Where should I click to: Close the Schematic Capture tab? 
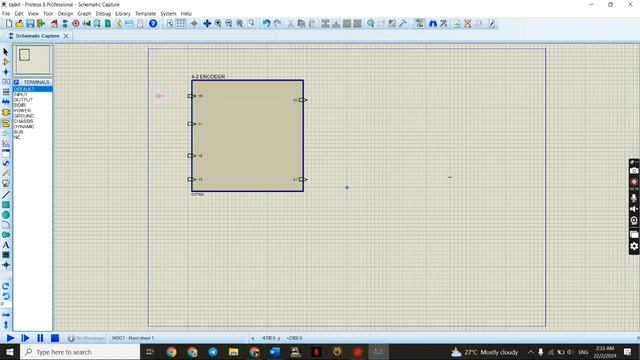pyautogui.click(x=66, y=36)
